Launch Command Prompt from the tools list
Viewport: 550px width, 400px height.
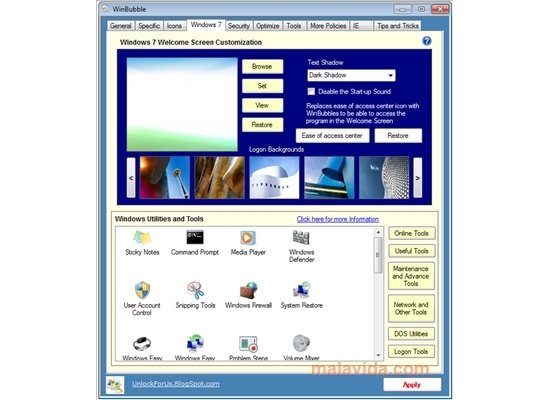tap(195, 238)
